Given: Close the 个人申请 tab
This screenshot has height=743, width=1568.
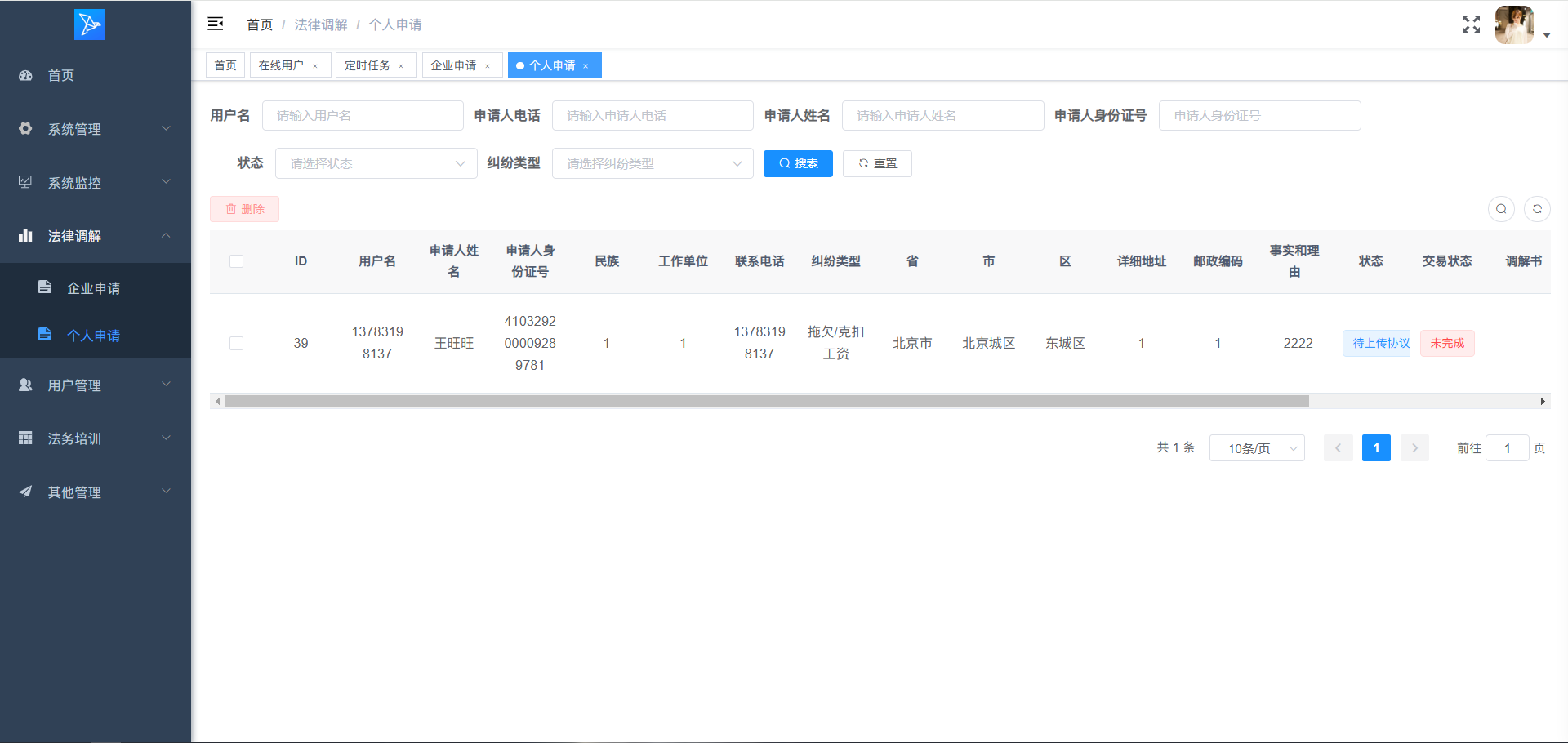Looking at the screenshot, I should click(x=586, y=66).
